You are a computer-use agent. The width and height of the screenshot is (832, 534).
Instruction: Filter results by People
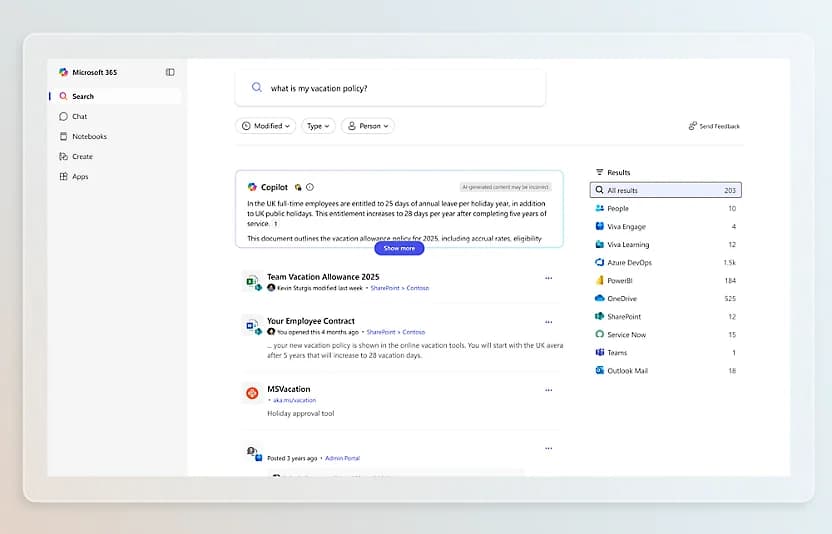[x=665, y=208]
